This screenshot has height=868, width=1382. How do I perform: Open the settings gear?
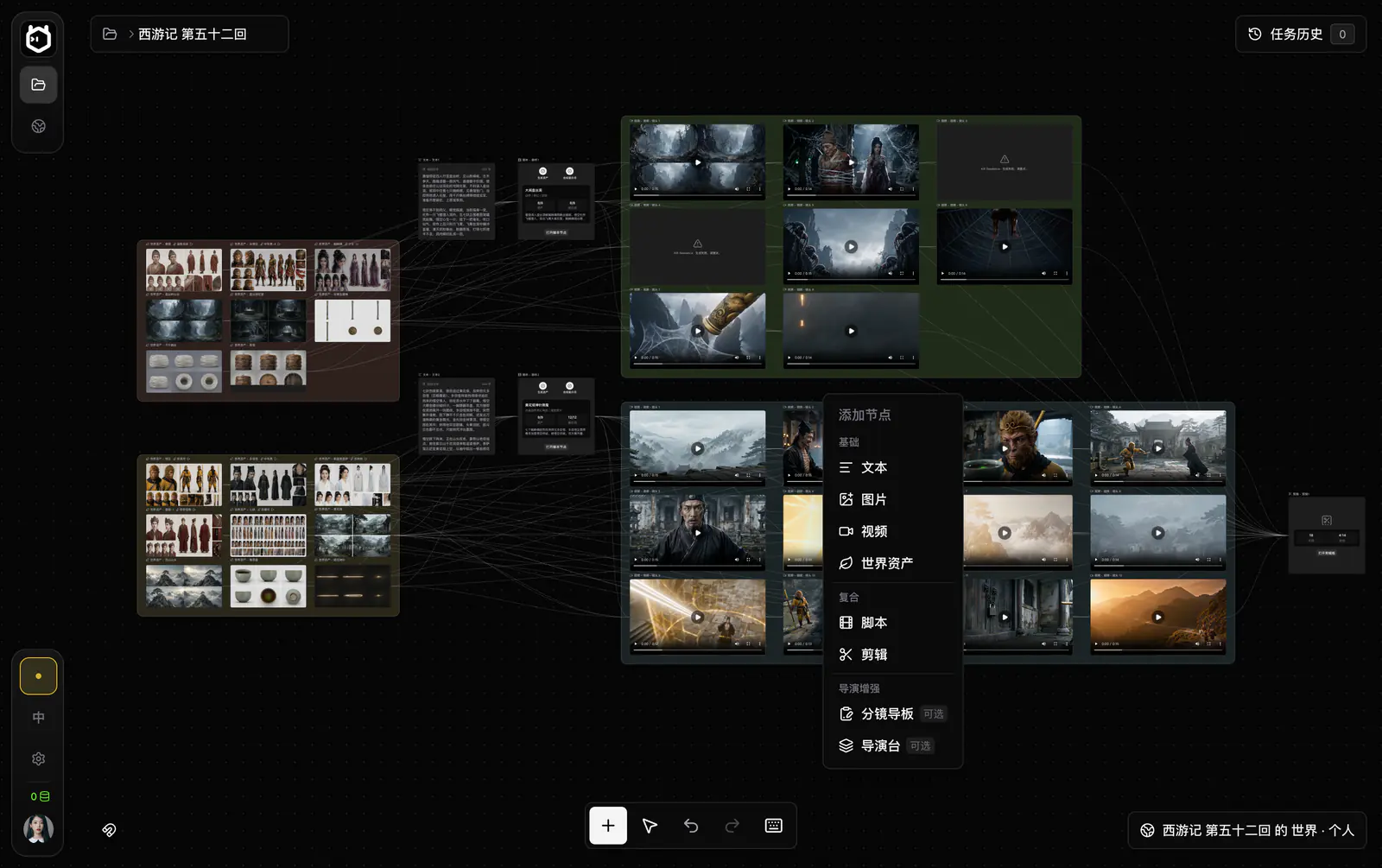pyautogui.click(x=39, y=758)
